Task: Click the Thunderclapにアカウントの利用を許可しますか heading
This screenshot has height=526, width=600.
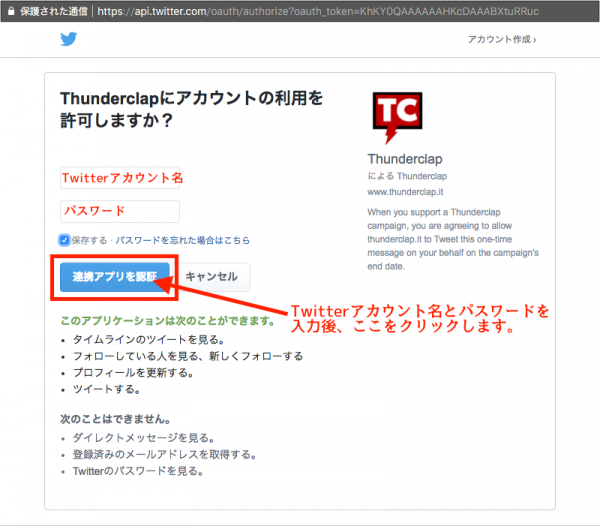Action: tap(192, 109)
